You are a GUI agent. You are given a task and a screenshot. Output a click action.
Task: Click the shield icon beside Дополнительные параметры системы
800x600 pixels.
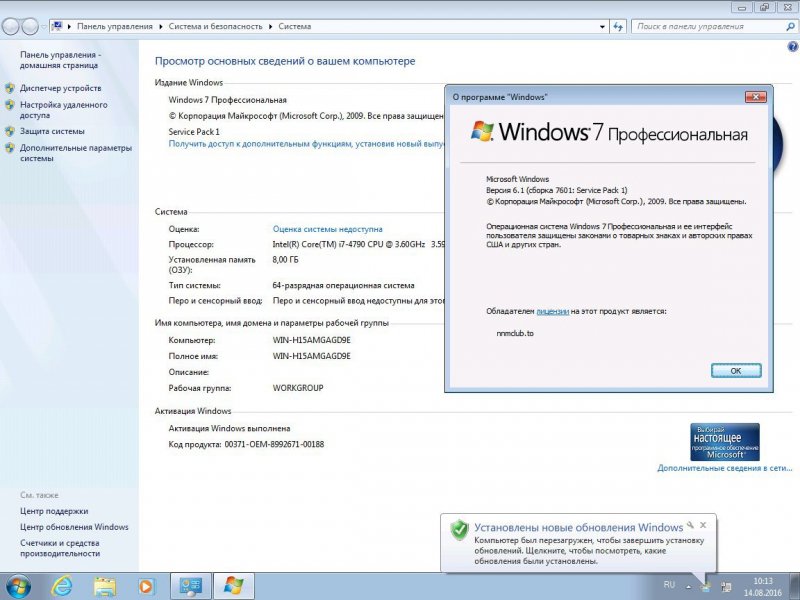pos(10,148)
